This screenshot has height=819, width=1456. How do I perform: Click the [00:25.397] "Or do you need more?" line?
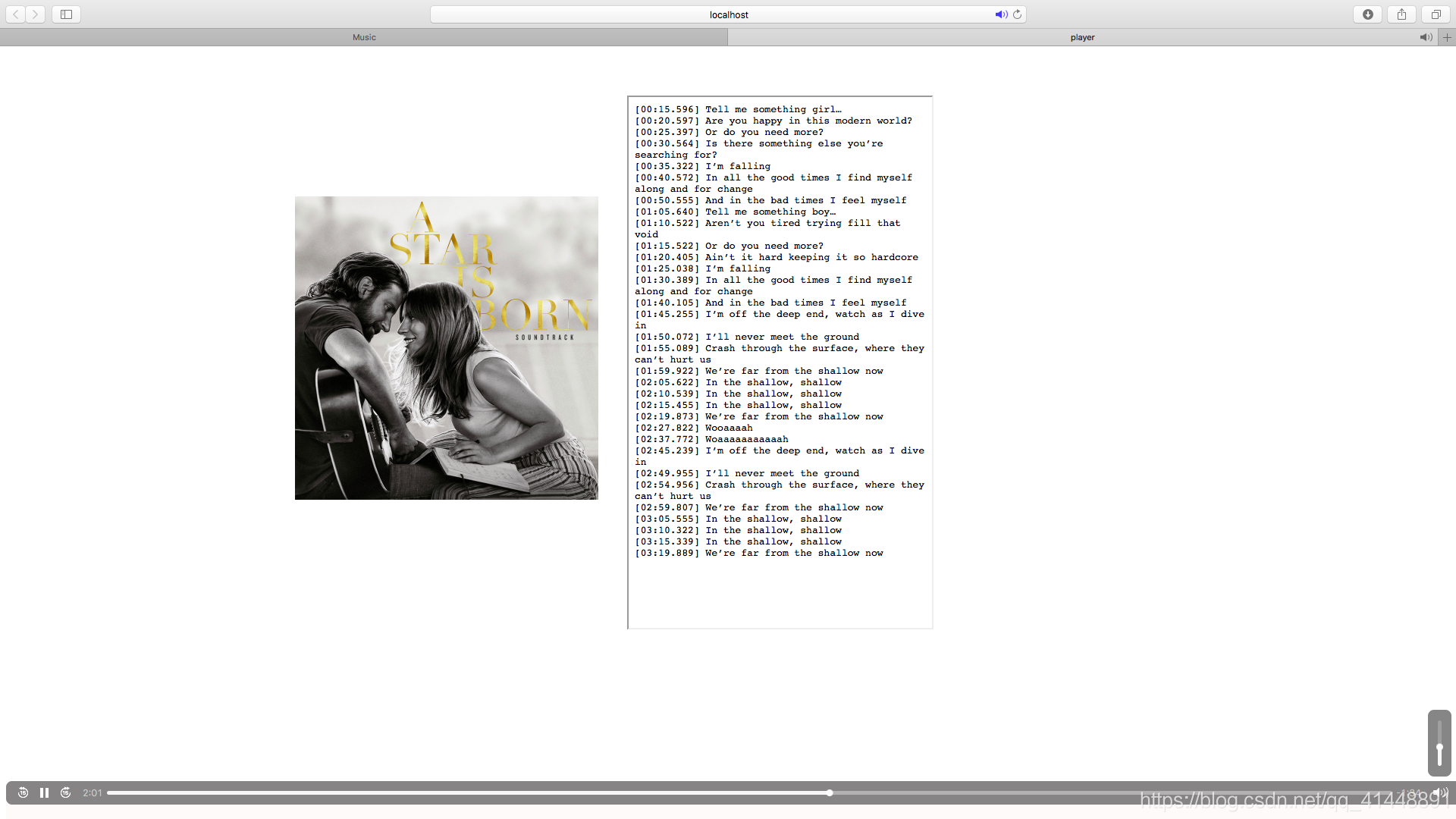[729, 132]
